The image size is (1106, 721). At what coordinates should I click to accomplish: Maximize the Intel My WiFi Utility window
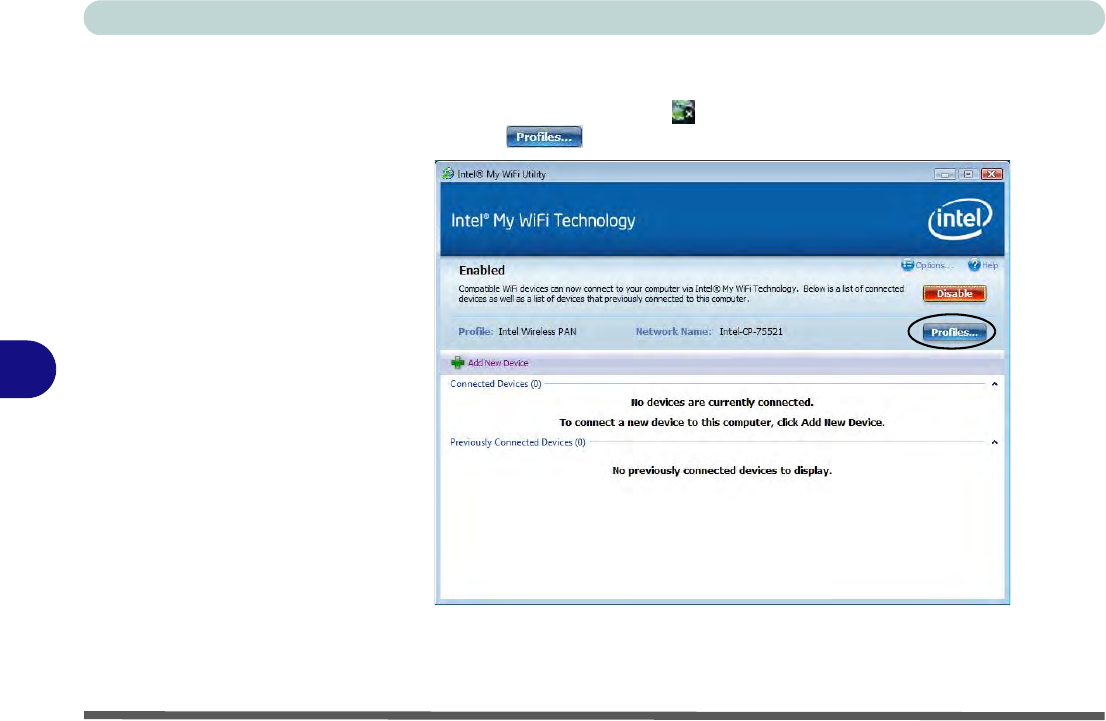pos(968,174)
